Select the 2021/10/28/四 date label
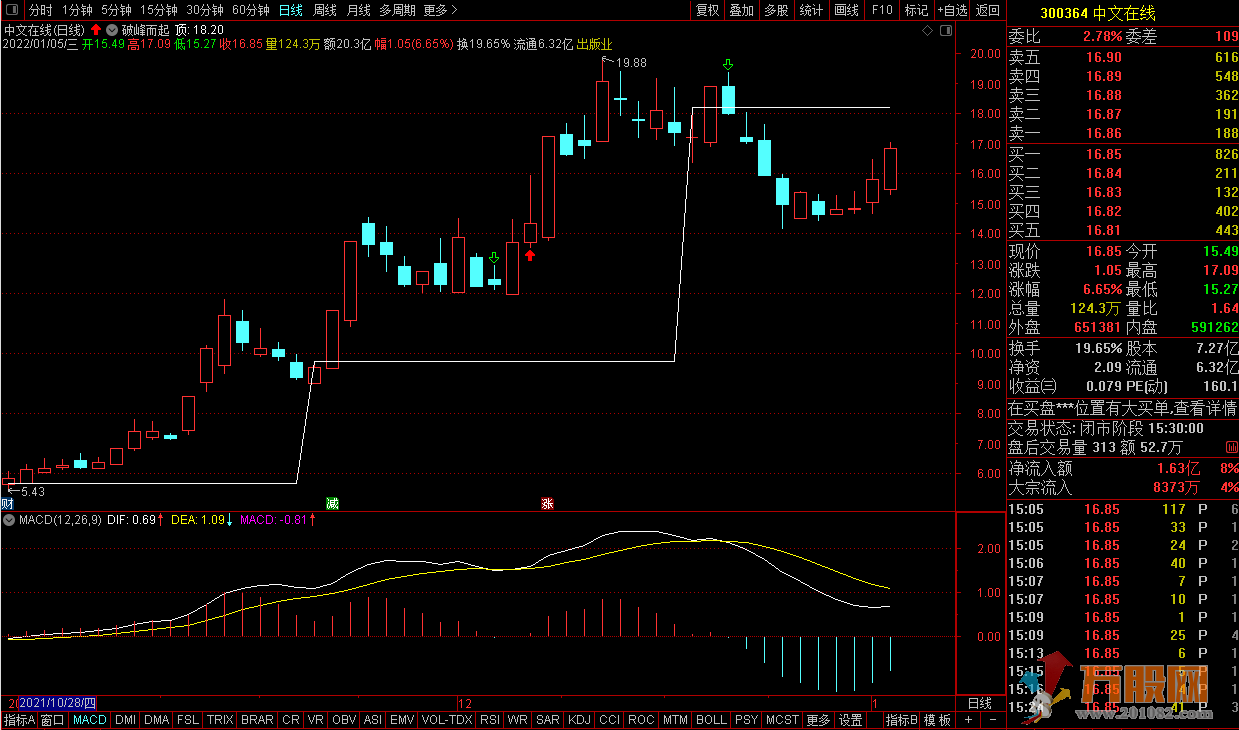Screen dimensions: 1239x730 [56, 703]
